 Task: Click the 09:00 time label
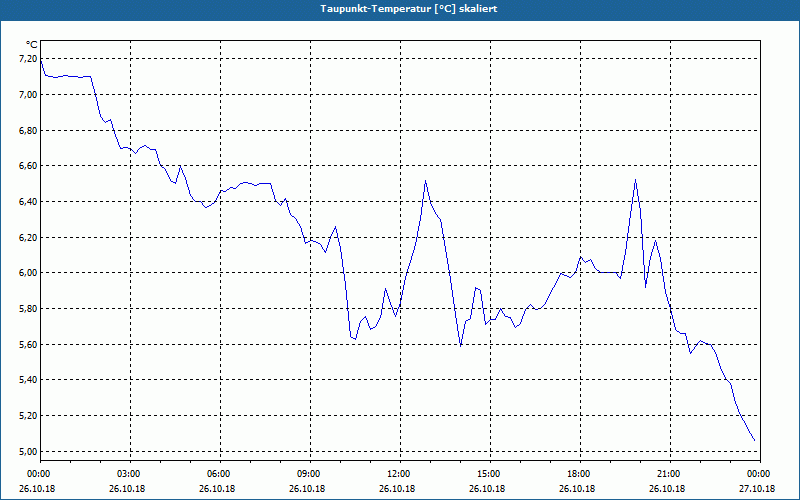pyautogui.click(x=308, y=474)
